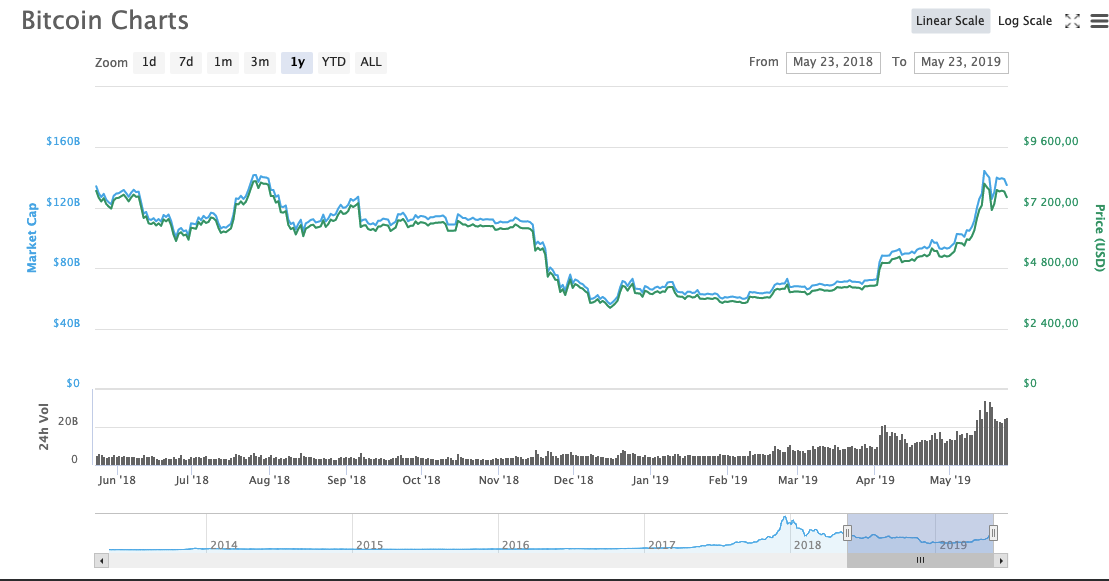Click the $120B market cap tick
The height and width of the screenshot is (581, 1109).
(63, 202)
